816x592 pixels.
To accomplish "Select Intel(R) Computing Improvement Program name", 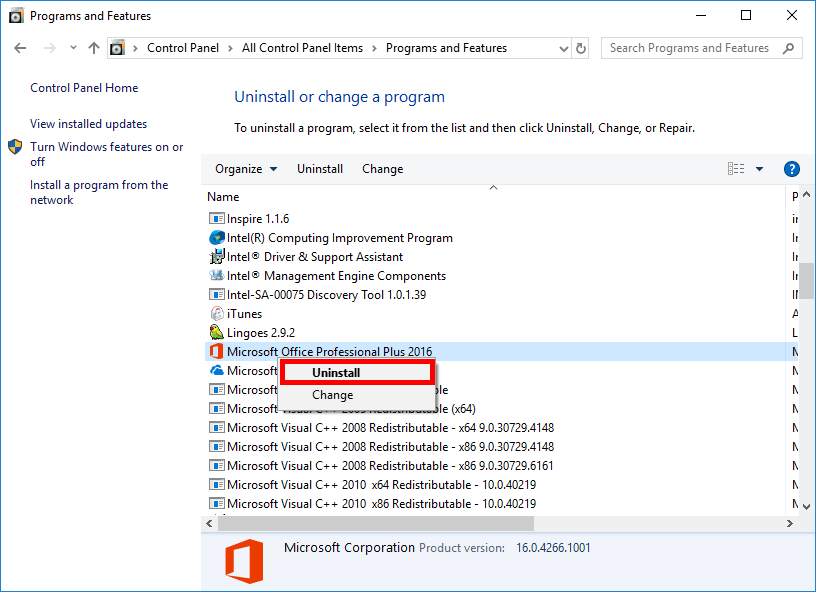I will 340,238.
